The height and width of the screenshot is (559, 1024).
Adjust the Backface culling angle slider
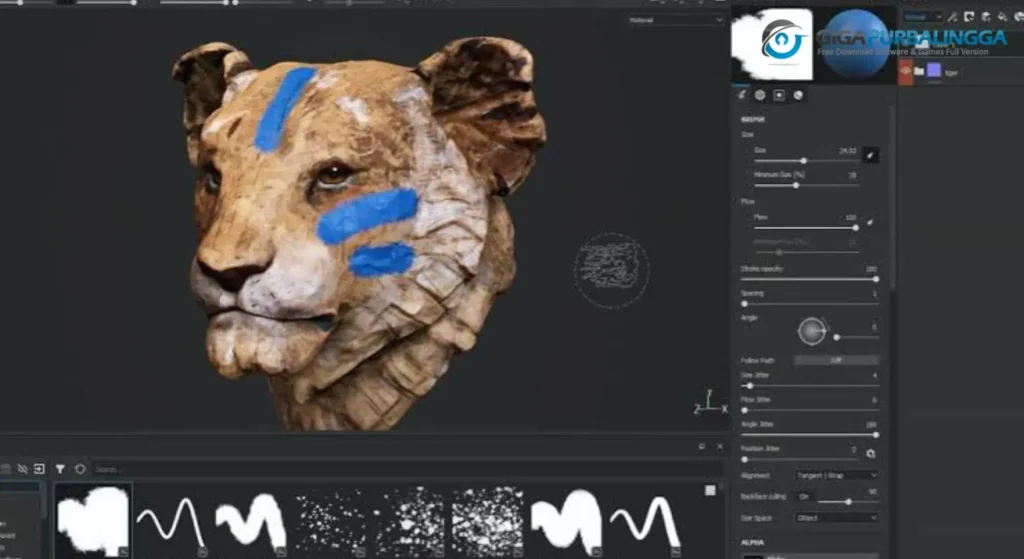(848, 502)
